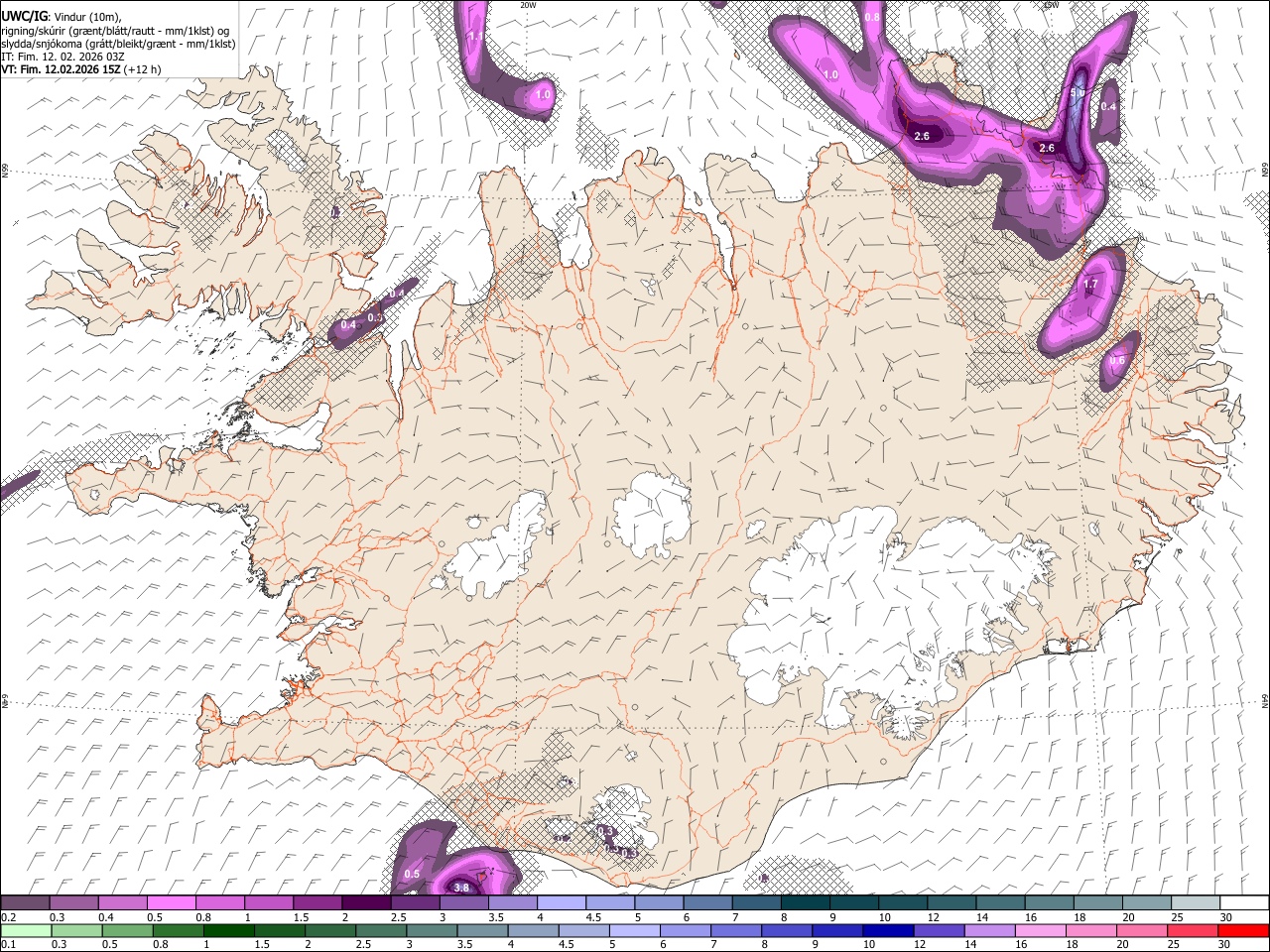This screenshot has height=952, width=1270.
Task: Click the 0.5 value beside the 3.8 map blob
Action: pos(413,874)
